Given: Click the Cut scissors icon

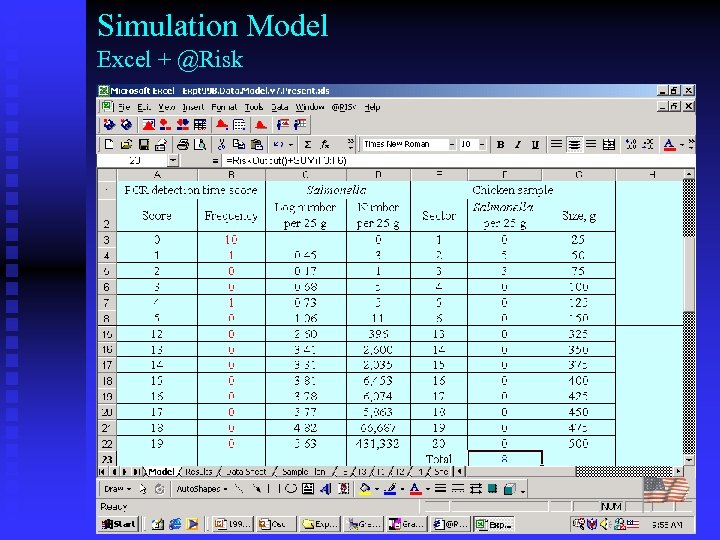Looking at the screenshot, I should click(x=221, y=145).
